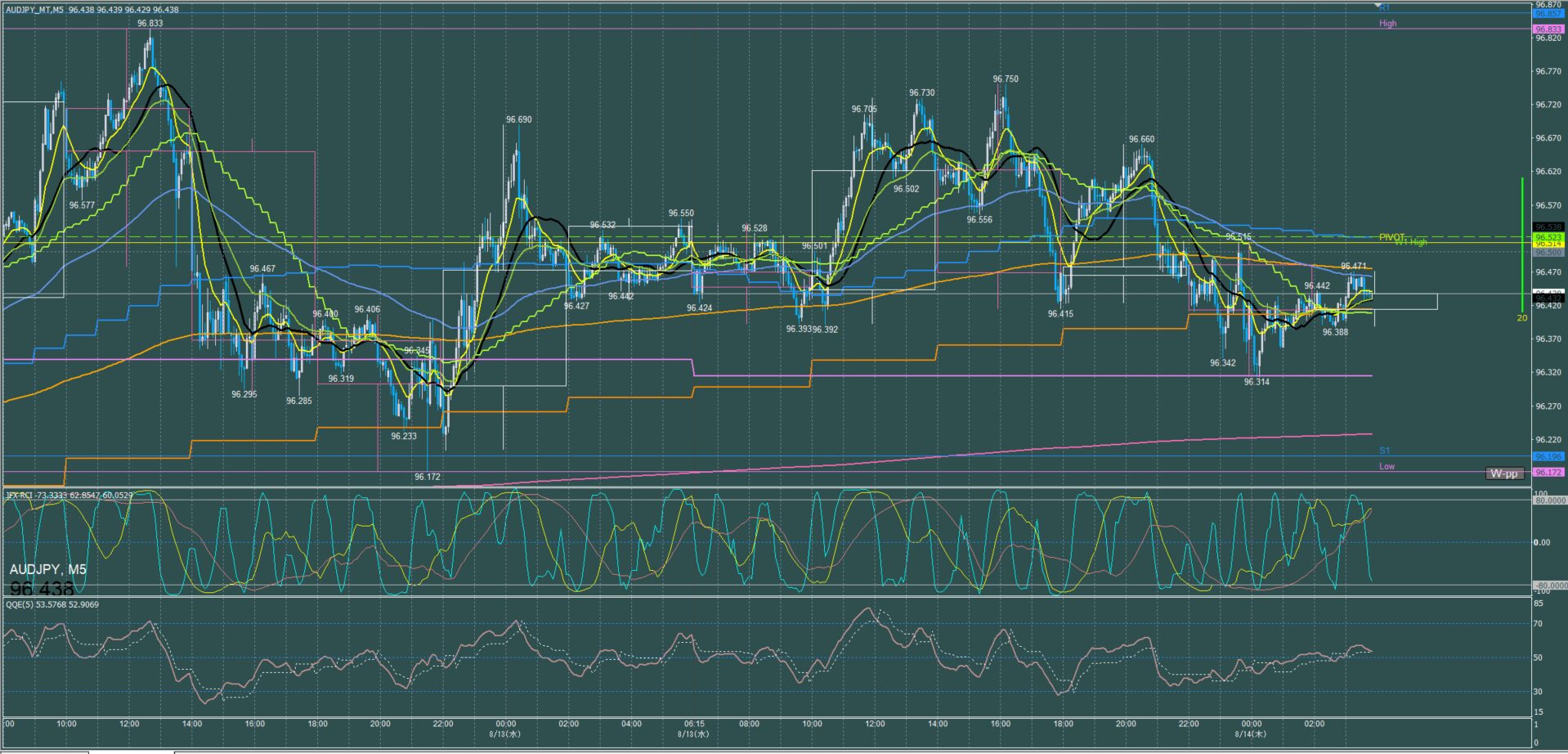Viewport: 1568px width, 754px height.
Task: Click the 96.577 price label
Action: pos(82,205)
